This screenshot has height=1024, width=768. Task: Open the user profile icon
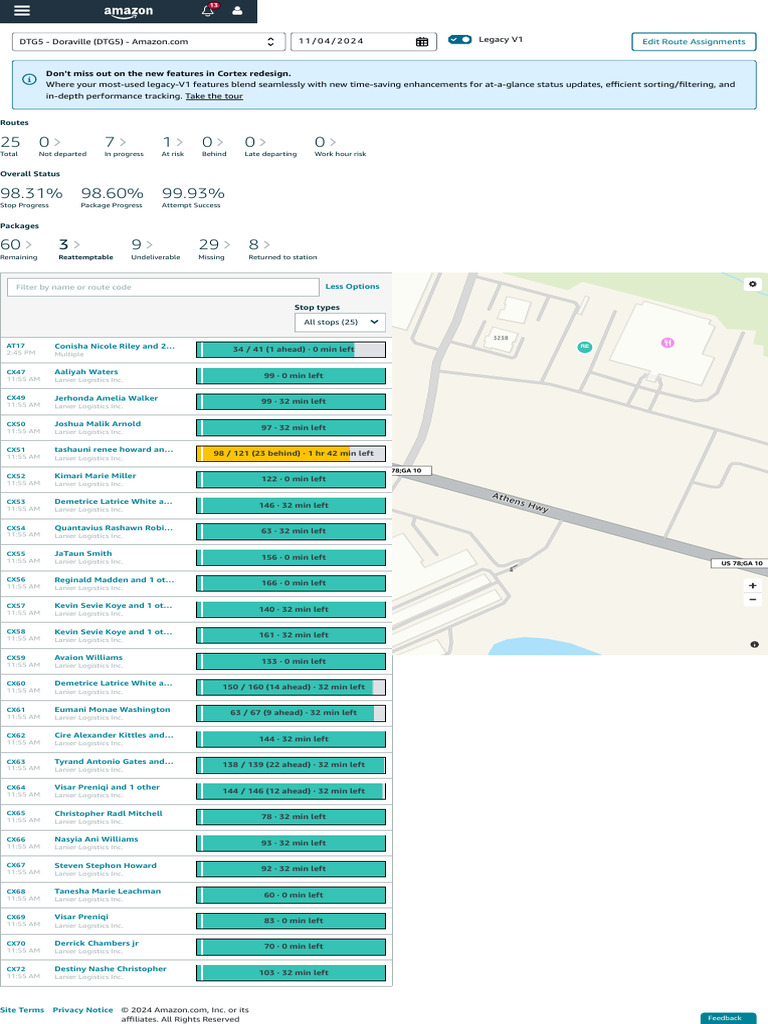coord(237,10)
